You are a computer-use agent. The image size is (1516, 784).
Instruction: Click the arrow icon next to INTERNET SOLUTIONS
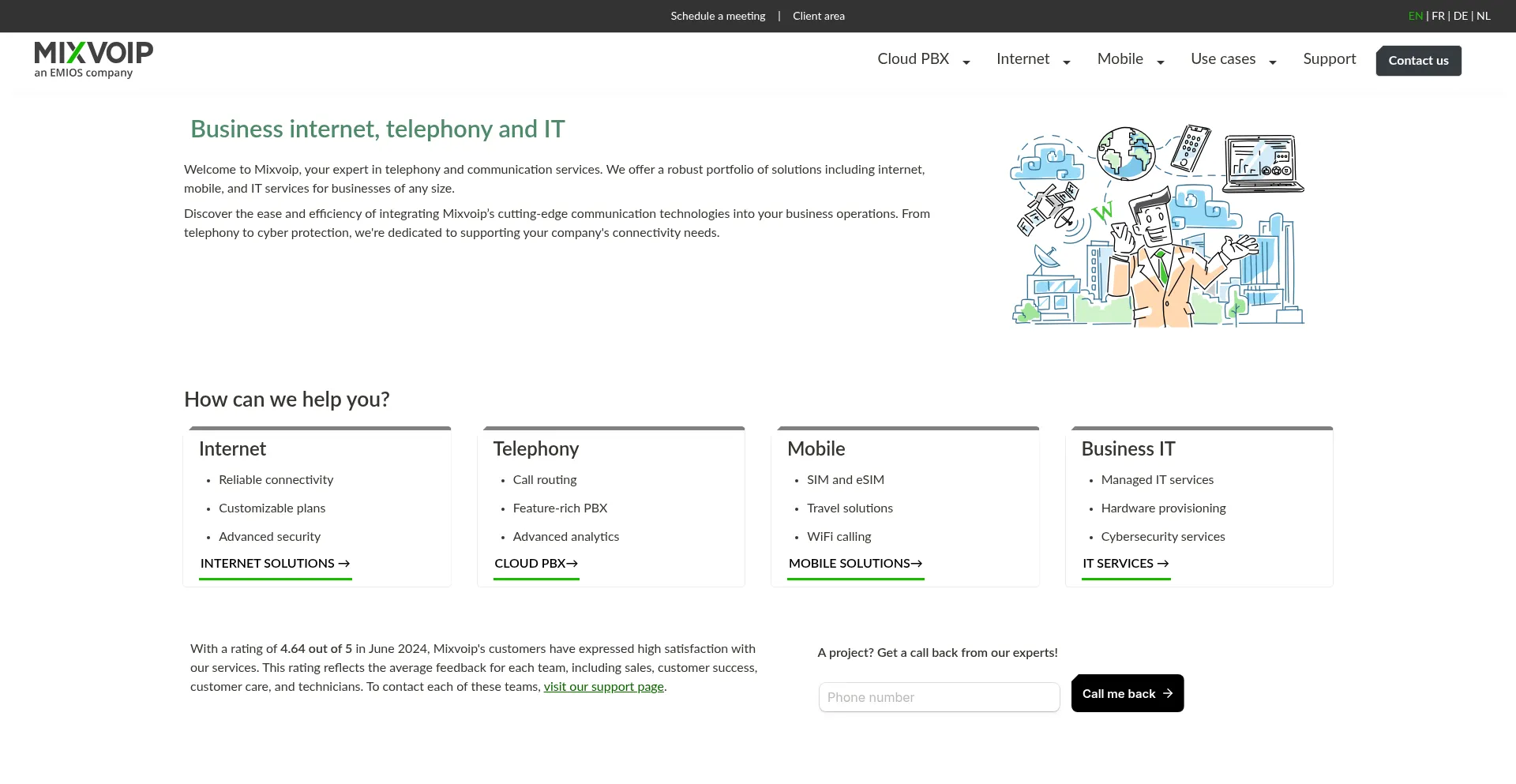(x=344, y=564)
